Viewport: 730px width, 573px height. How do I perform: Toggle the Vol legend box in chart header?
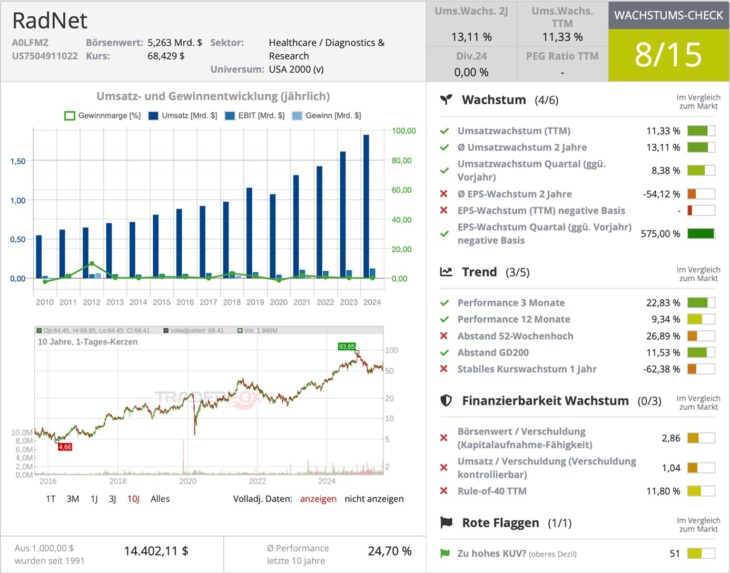[240, 330]
